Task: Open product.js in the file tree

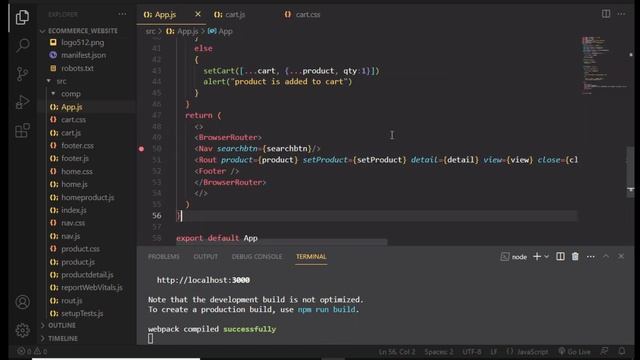Action: point(78,262)
